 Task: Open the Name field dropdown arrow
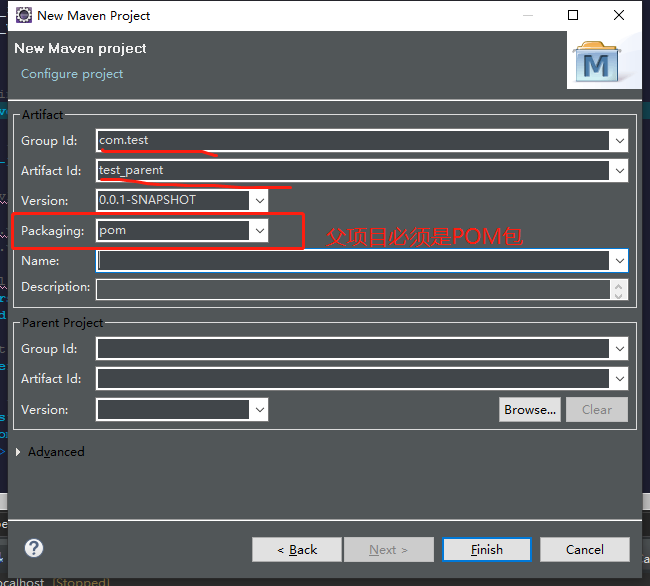click(619, 261)
